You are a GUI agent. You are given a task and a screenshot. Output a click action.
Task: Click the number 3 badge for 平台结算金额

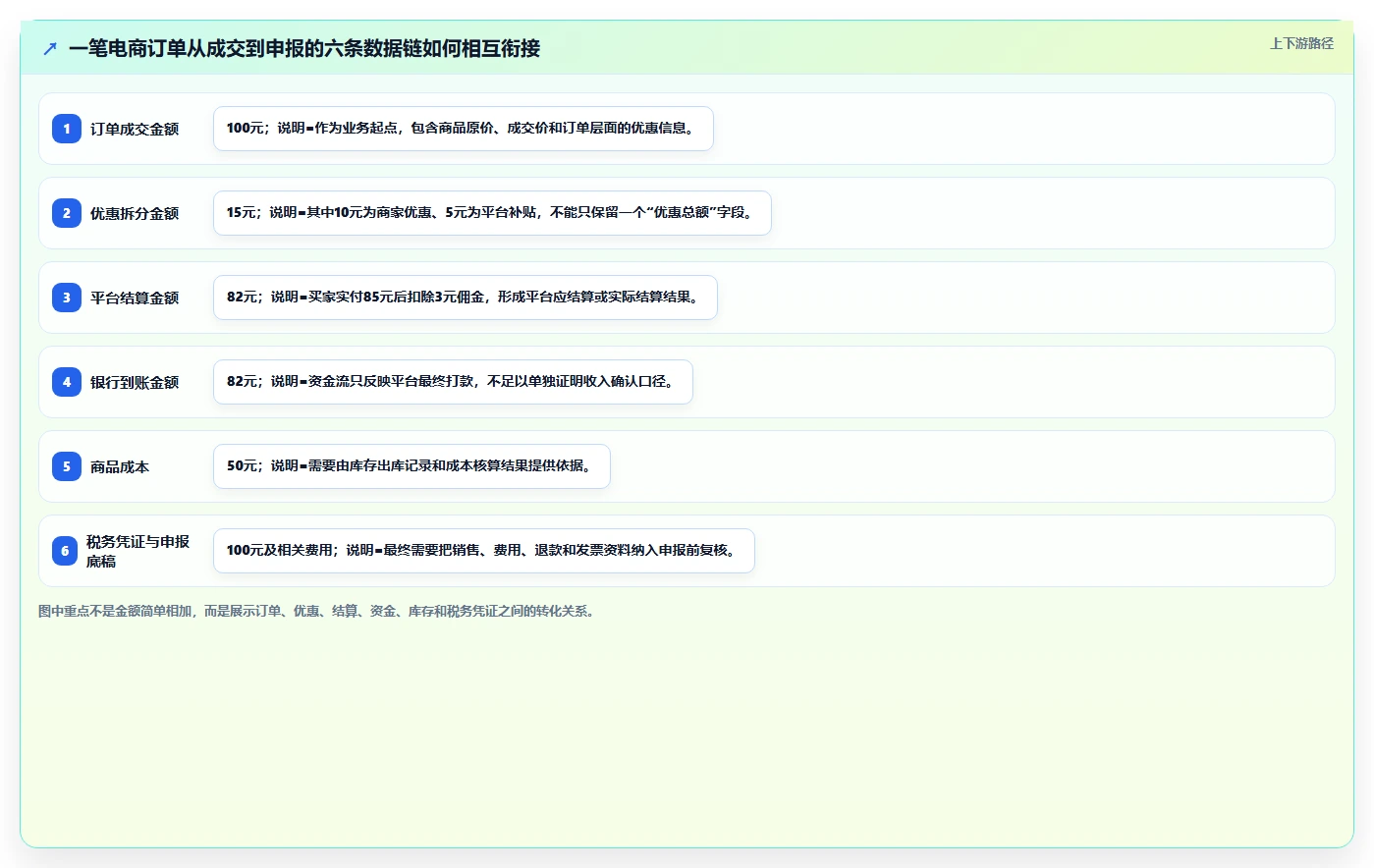(x=67, y=298)
